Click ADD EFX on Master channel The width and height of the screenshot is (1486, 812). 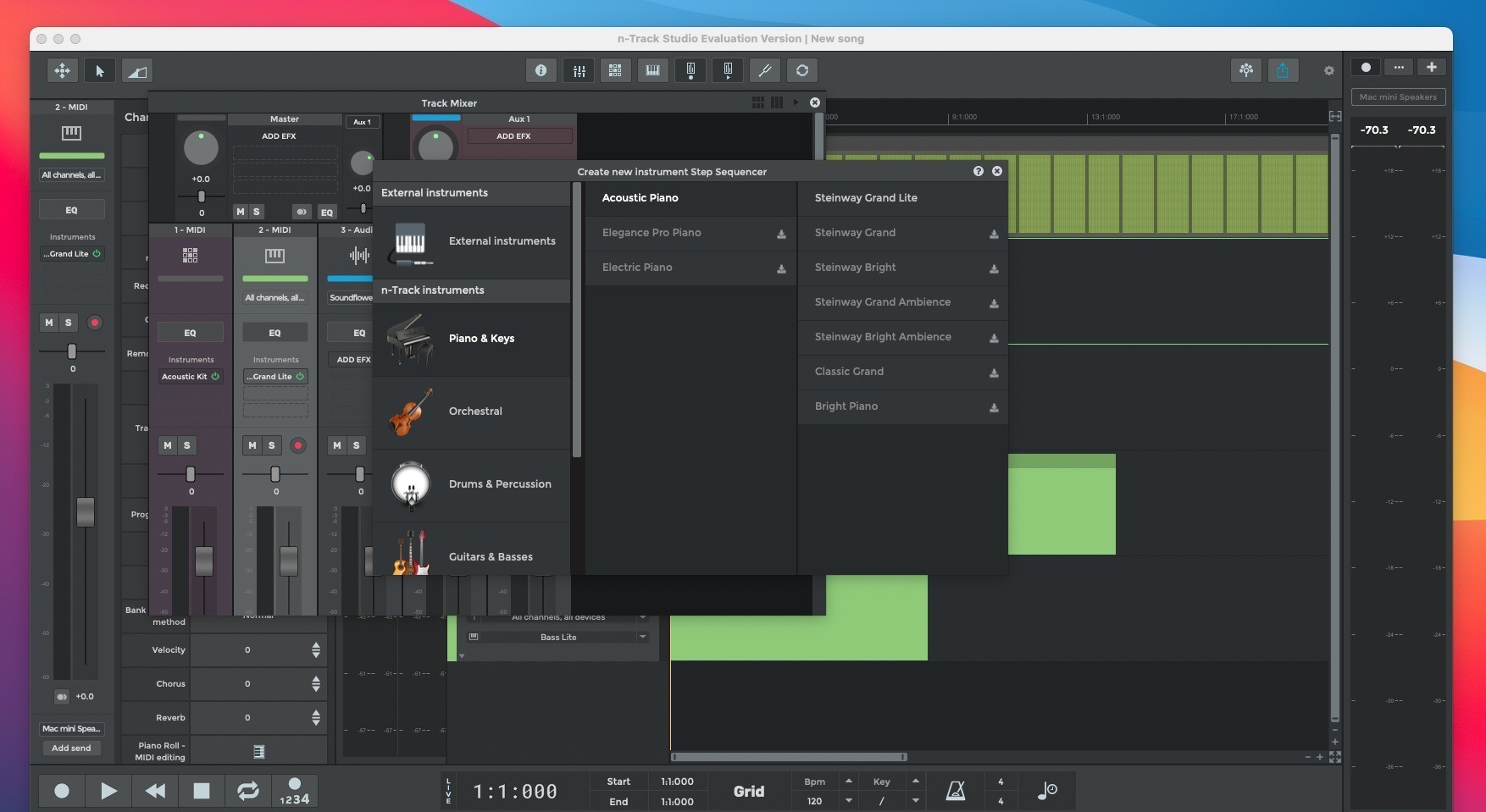pyautogui.click(x=279, y=136)
